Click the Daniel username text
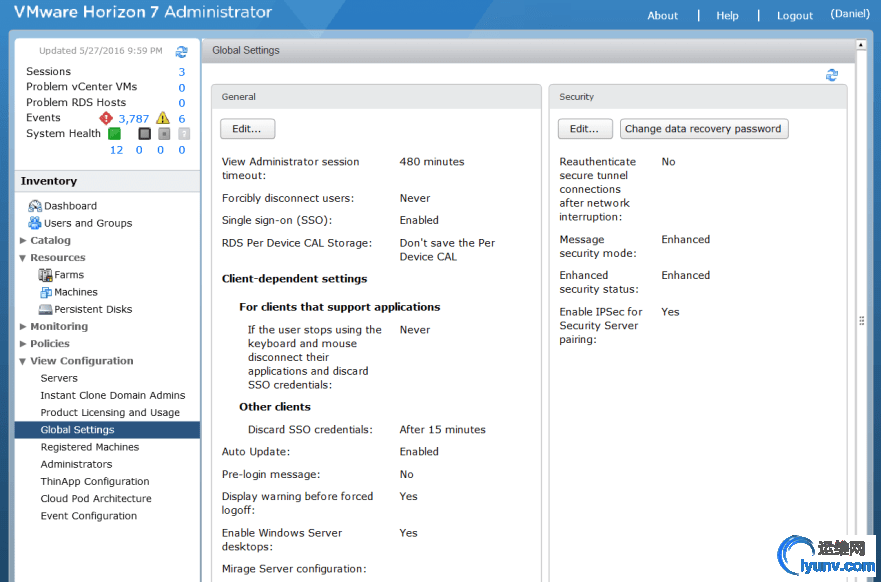This screenshot has width=881, height=582. pos(850,14)
